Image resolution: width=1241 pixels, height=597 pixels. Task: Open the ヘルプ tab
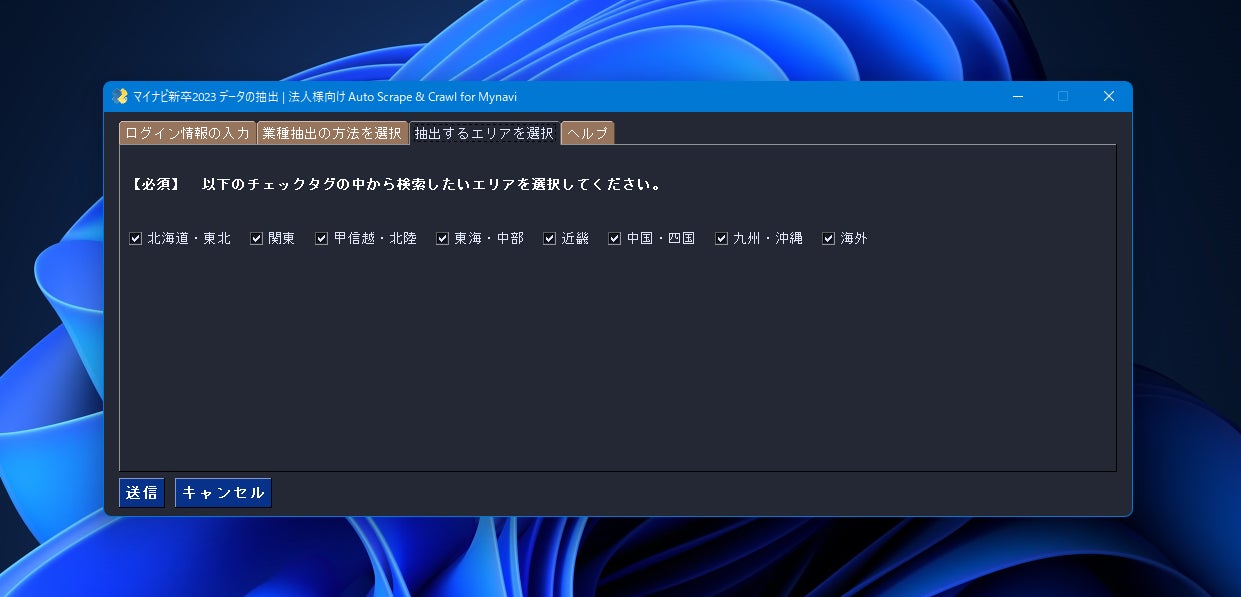(587, 133)
